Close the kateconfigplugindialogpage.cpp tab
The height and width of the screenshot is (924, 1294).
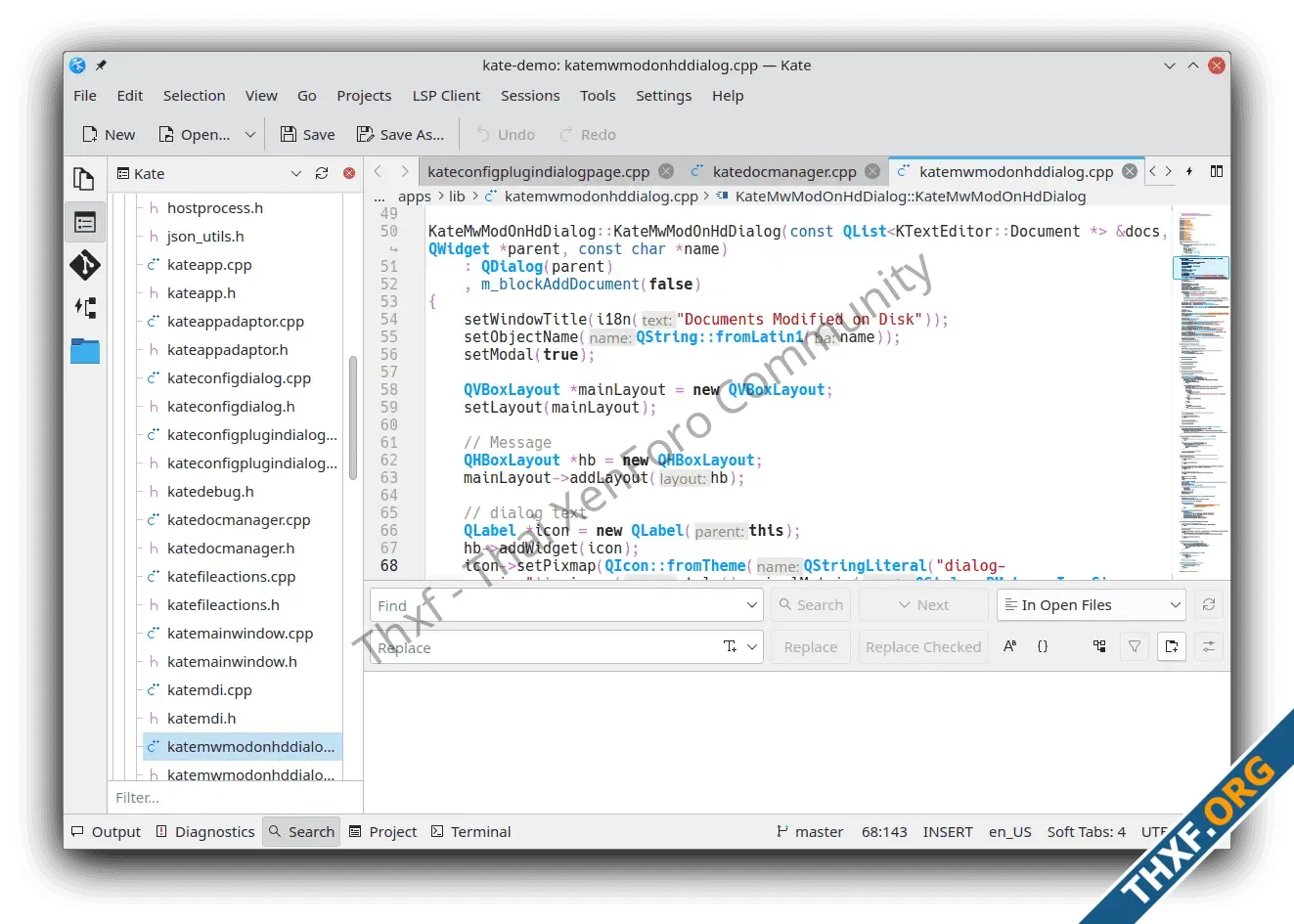(666, 171)
